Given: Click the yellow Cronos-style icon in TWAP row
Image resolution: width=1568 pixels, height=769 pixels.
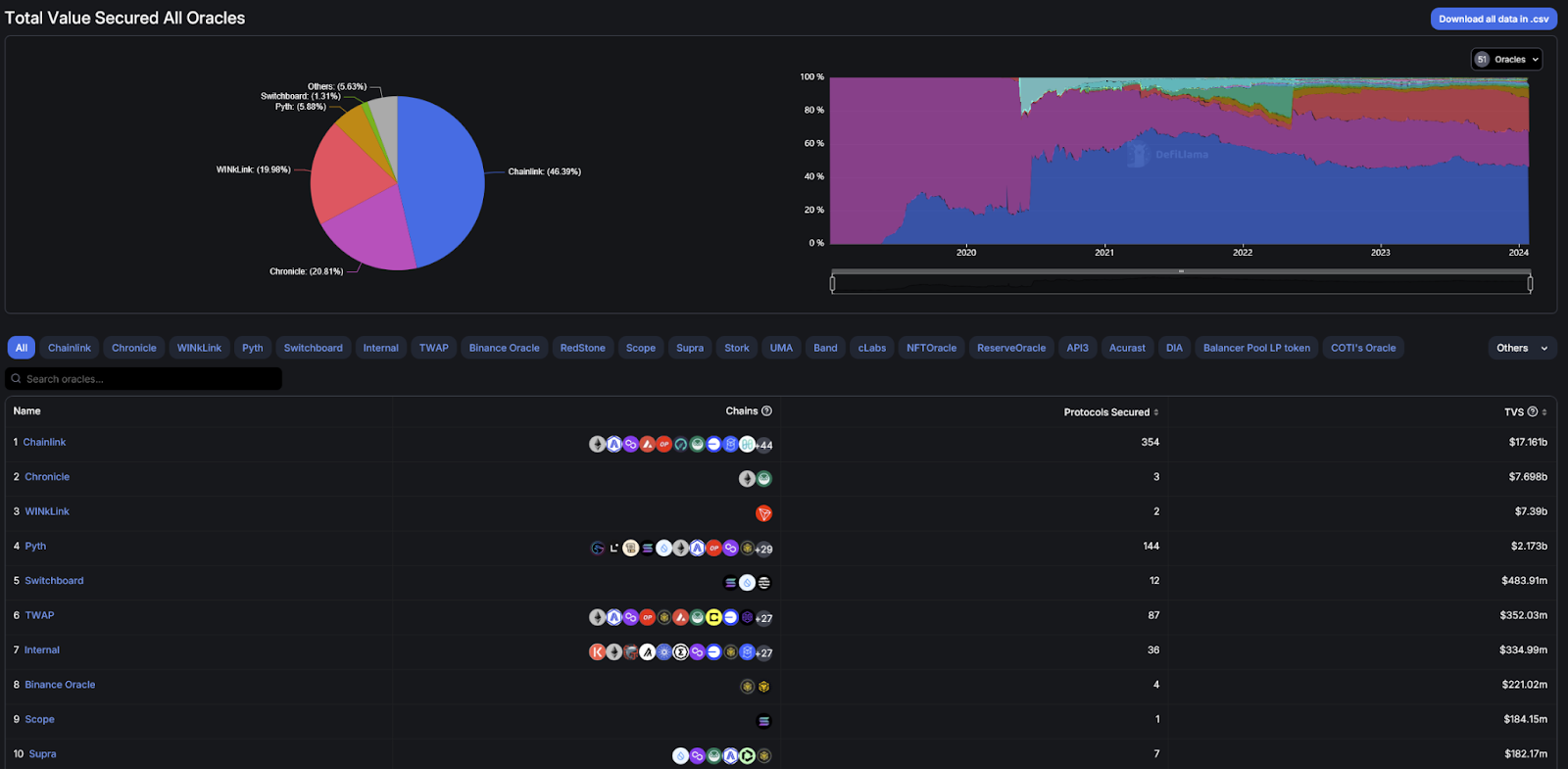Looking at the screenshot, I should point(713,617).
